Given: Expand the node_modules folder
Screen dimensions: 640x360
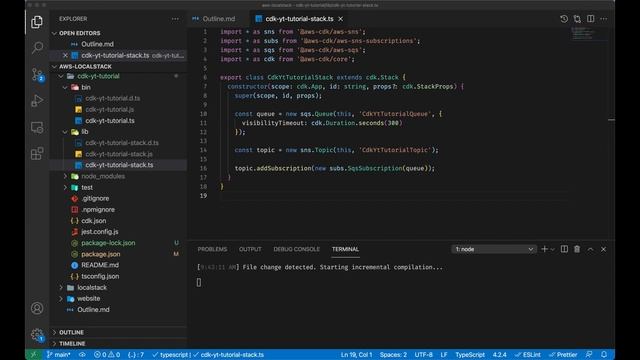Looking at the screenshot, I should (103, 176).
